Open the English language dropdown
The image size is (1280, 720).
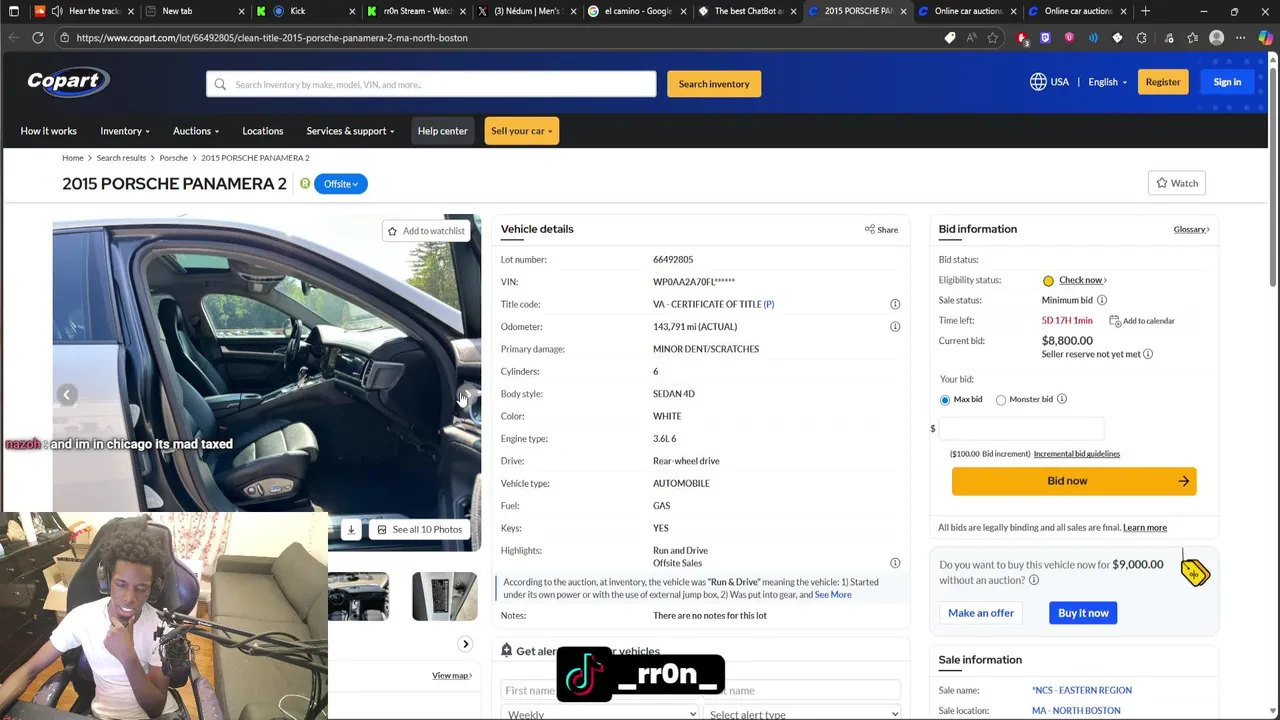[x=1108, y=82]
